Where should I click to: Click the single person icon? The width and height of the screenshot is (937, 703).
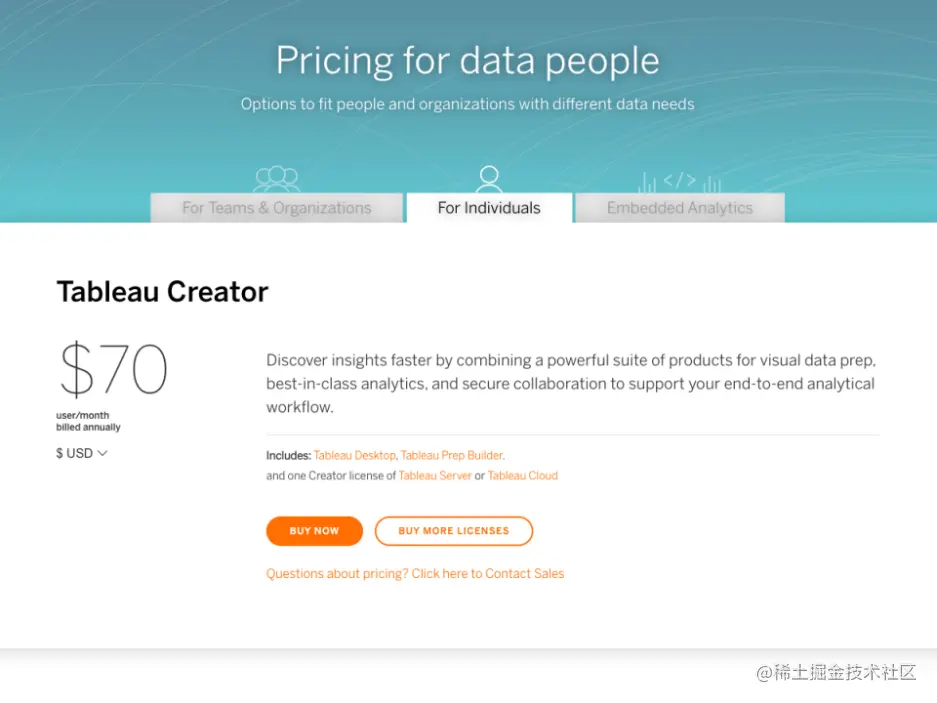(489, 179)
